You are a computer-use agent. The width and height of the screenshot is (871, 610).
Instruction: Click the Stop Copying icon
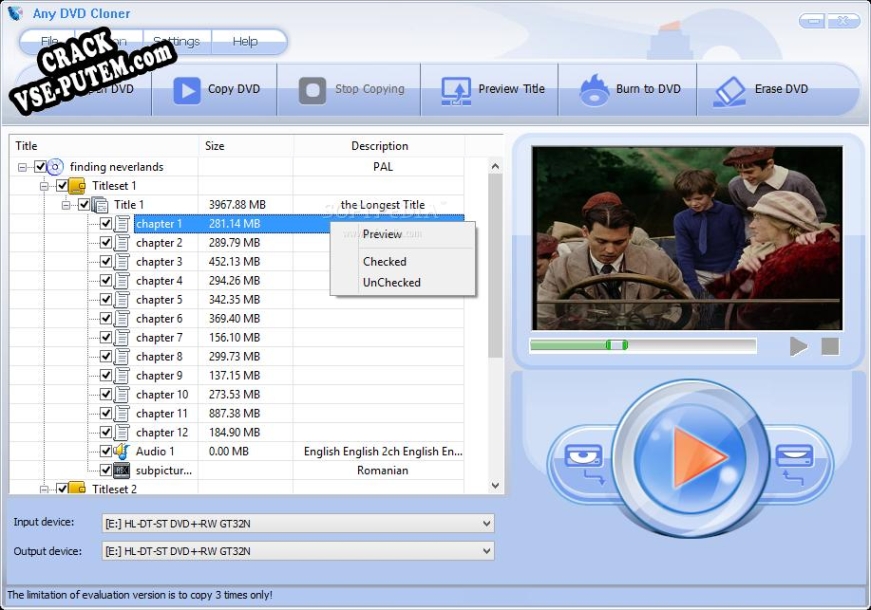click(x=313, y=90)
